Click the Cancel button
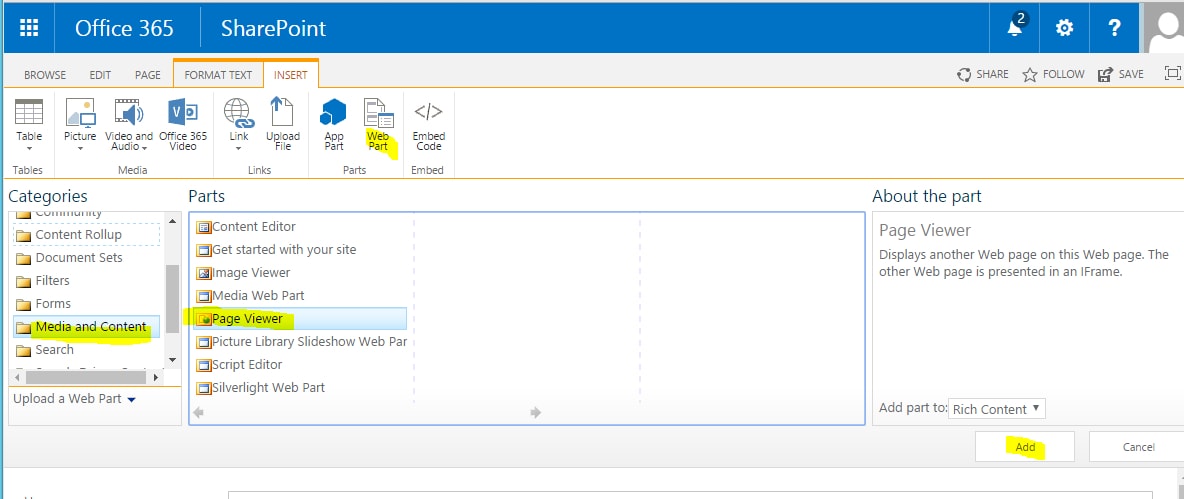Viewport: 1184px width, 499px height. (x=1137, y=447)
